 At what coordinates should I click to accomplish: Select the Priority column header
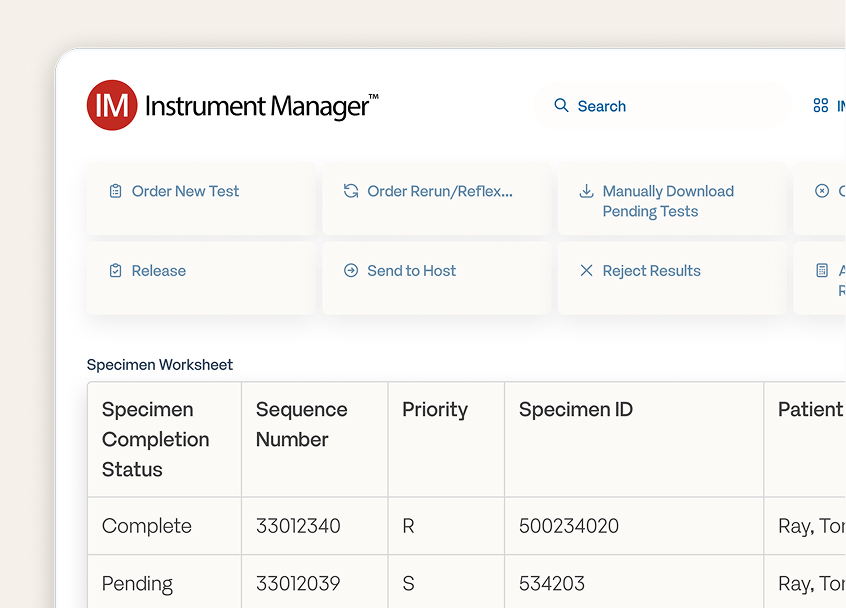coord(435,410)
